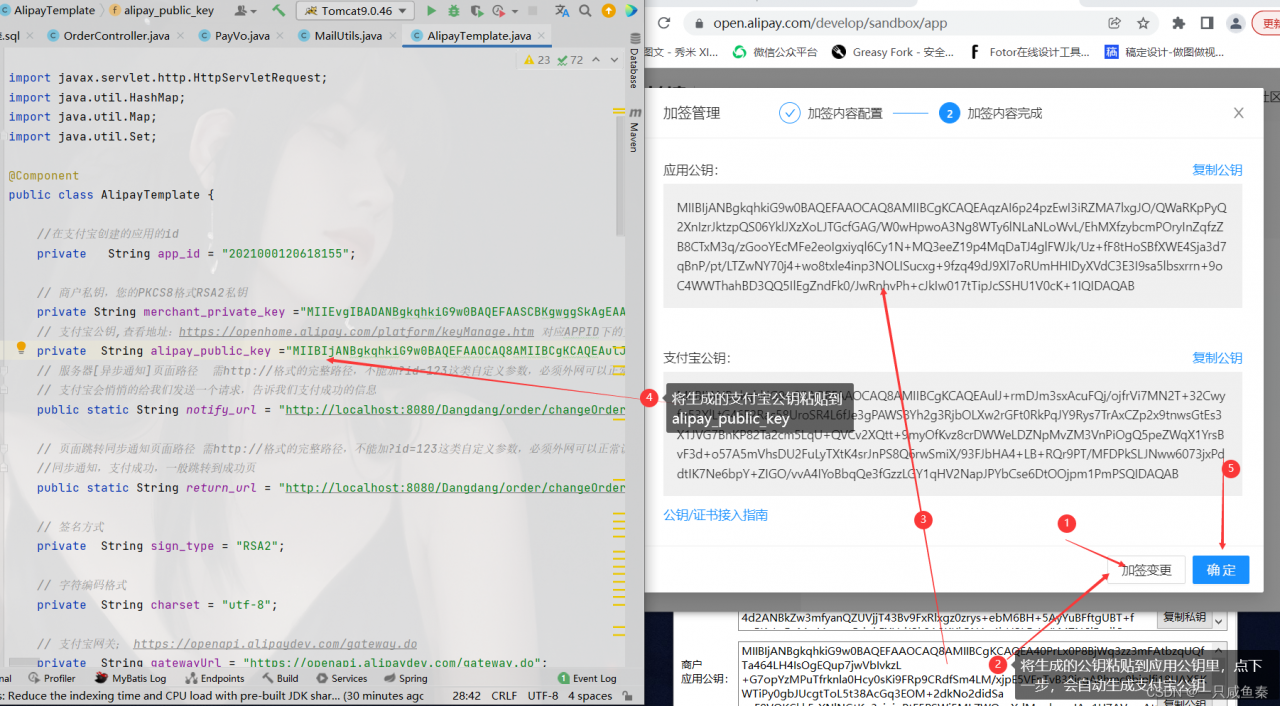Copy the 支付宝公钥 with 复制公钥 link
The height and width of the screenshot is (706, 1280).
pyautogui.click(x=1217, y=358)
